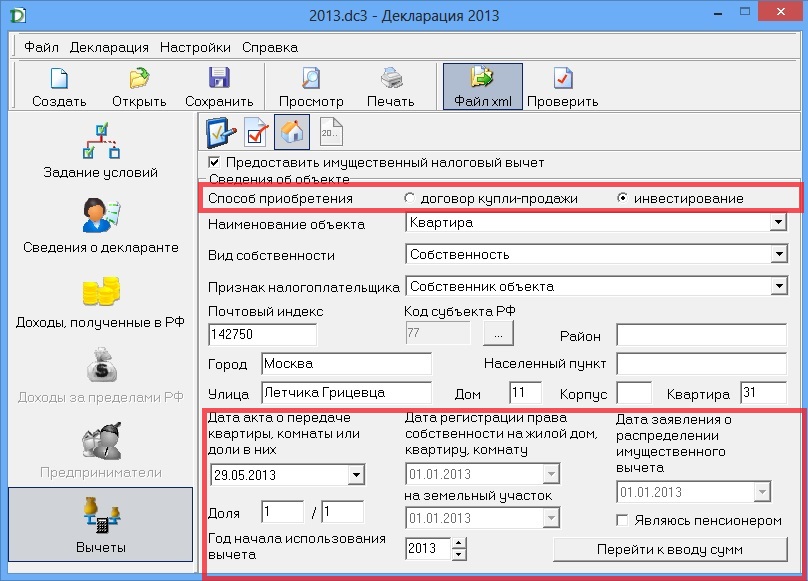
Task: Switch to the social deductions tab icon with red check
Action: coord(256,132)
